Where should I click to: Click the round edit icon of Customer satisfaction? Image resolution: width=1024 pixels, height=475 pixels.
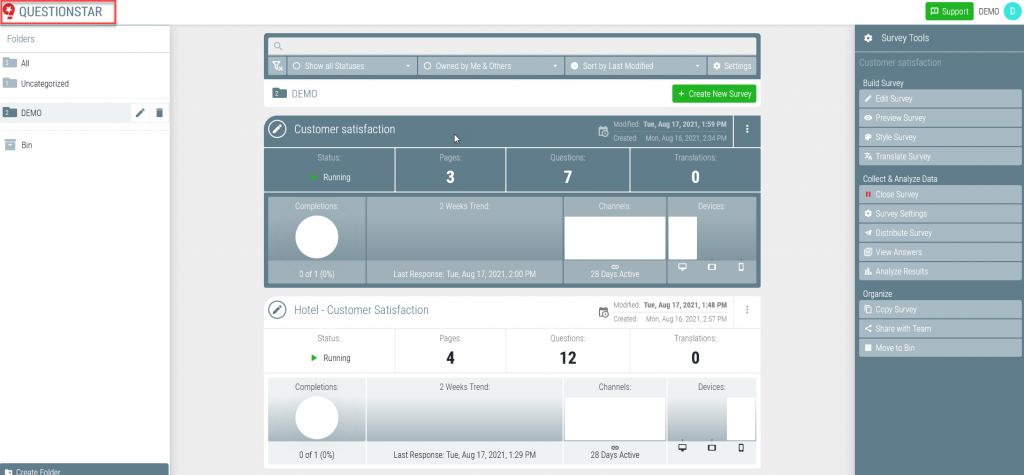pos(278,130)
